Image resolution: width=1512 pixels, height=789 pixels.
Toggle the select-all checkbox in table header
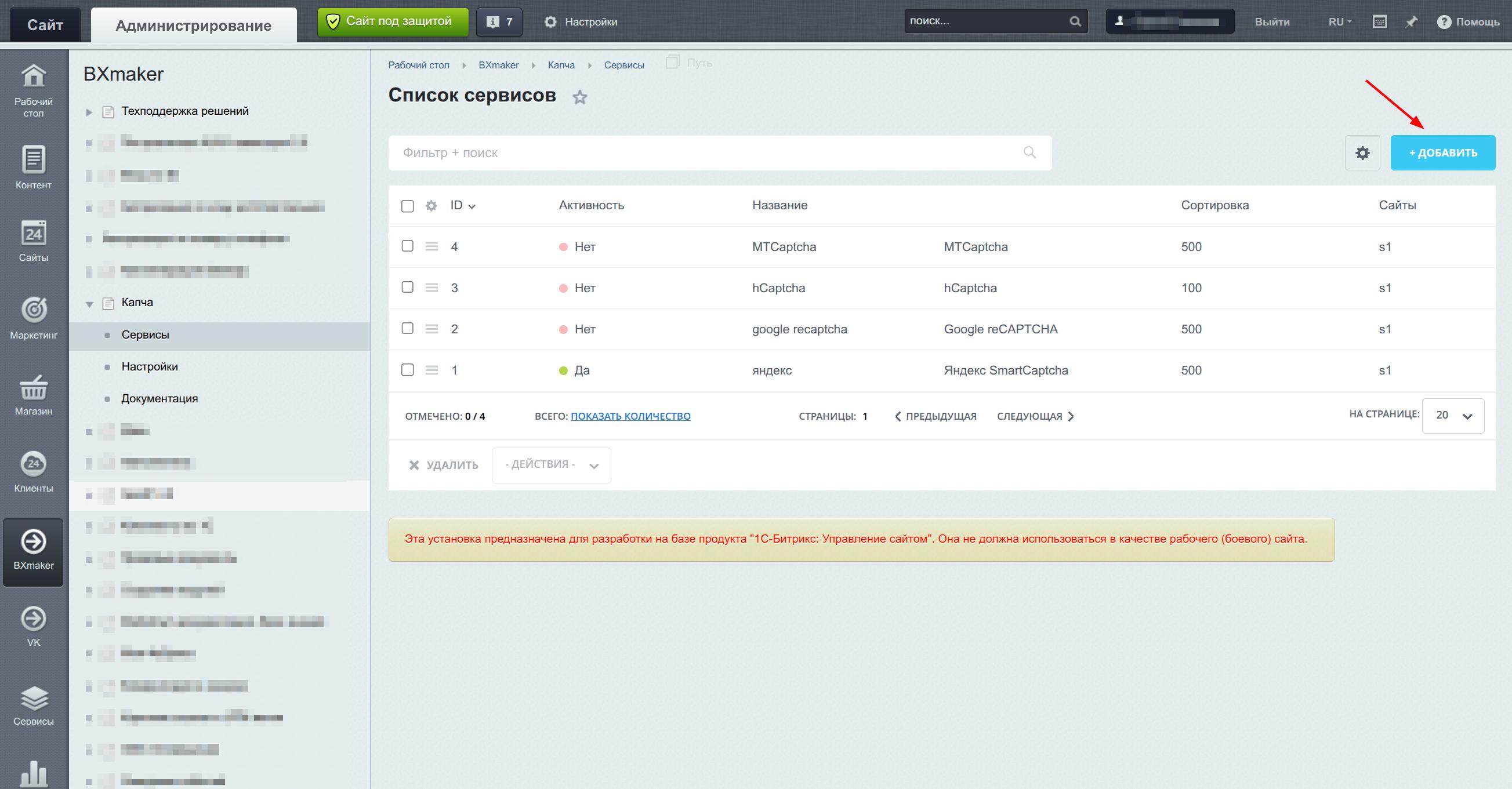407,206
